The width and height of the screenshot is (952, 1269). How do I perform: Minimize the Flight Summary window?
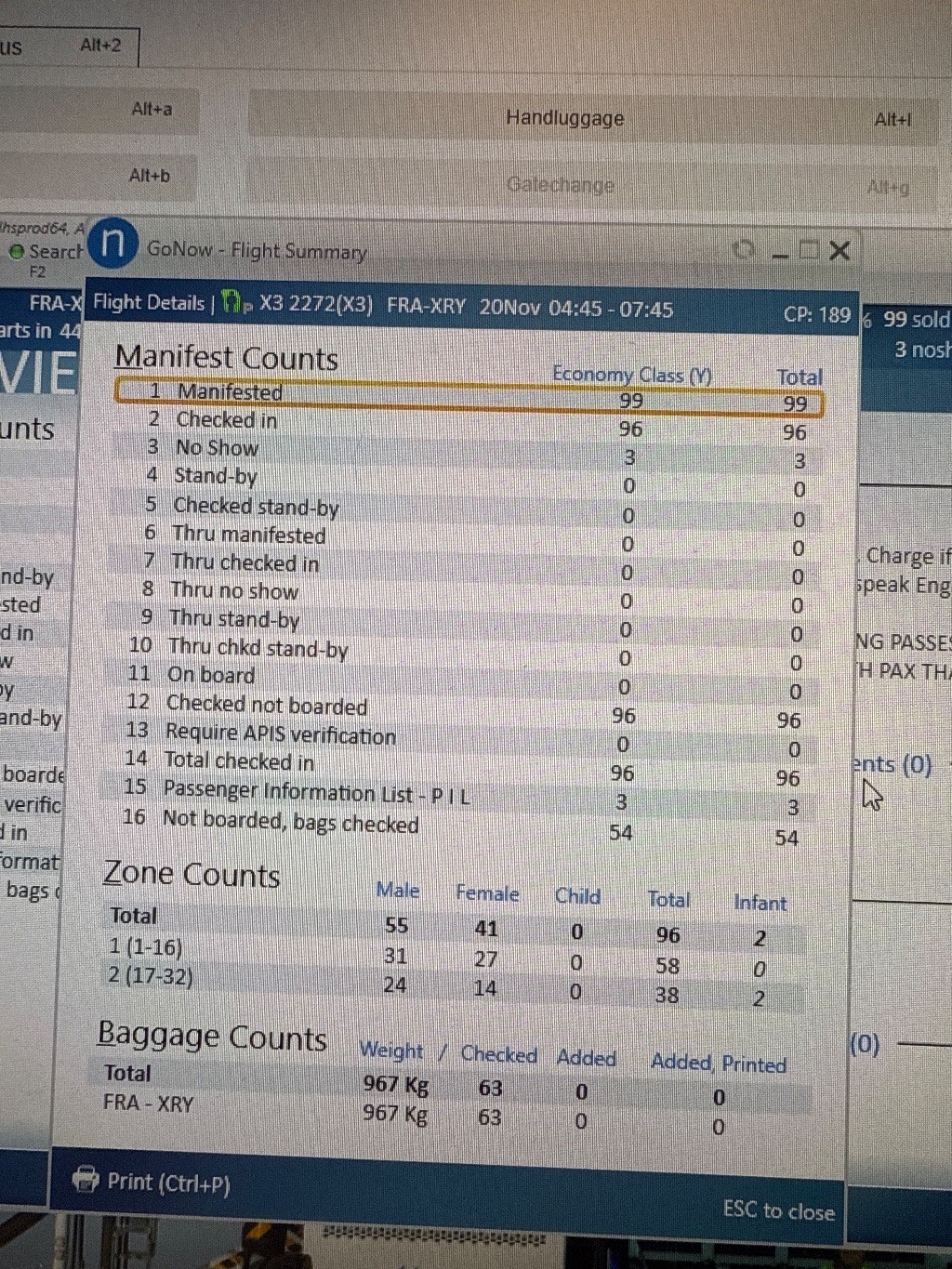pyautogui.click(x=780, y=252)
